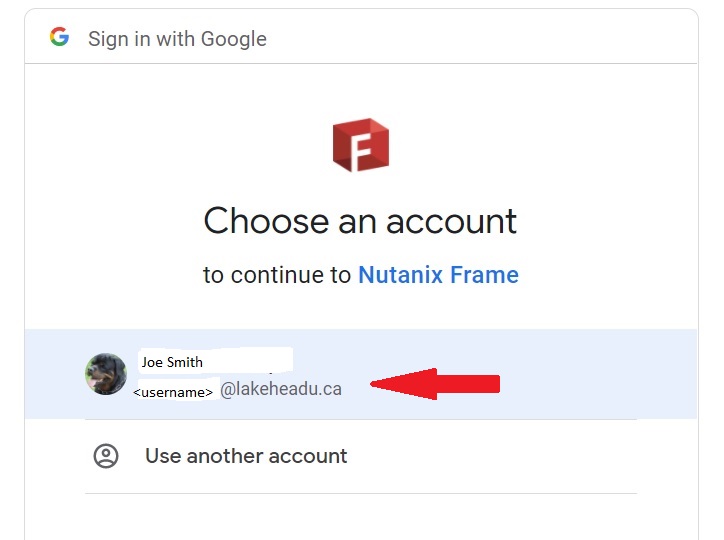Click the red Nutanix Frame cube logo
The width and height of the screenshot is (724, 540).
tap(360, 145)
